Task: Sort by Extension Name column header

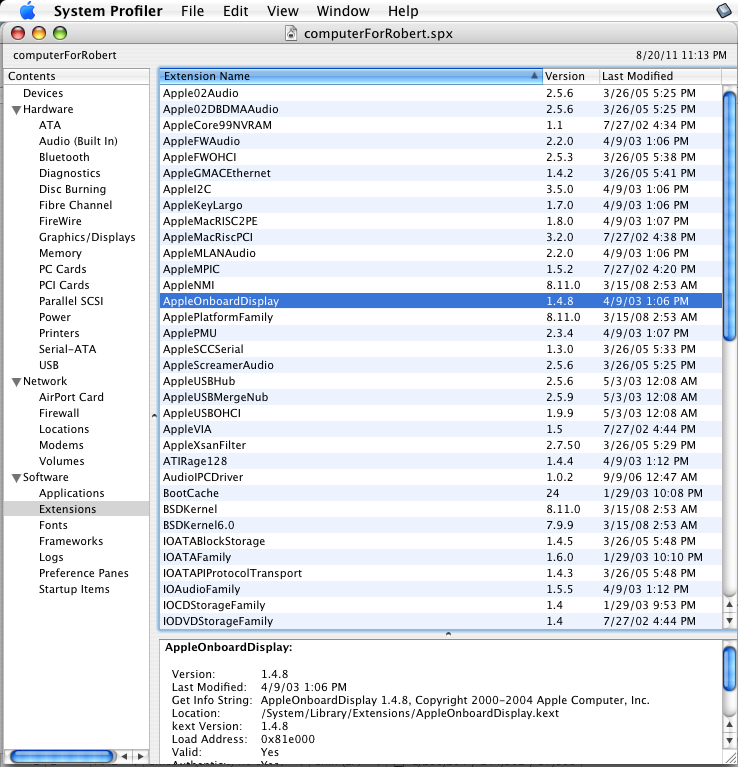Action: pyautogui.click(x=350, y=76)
